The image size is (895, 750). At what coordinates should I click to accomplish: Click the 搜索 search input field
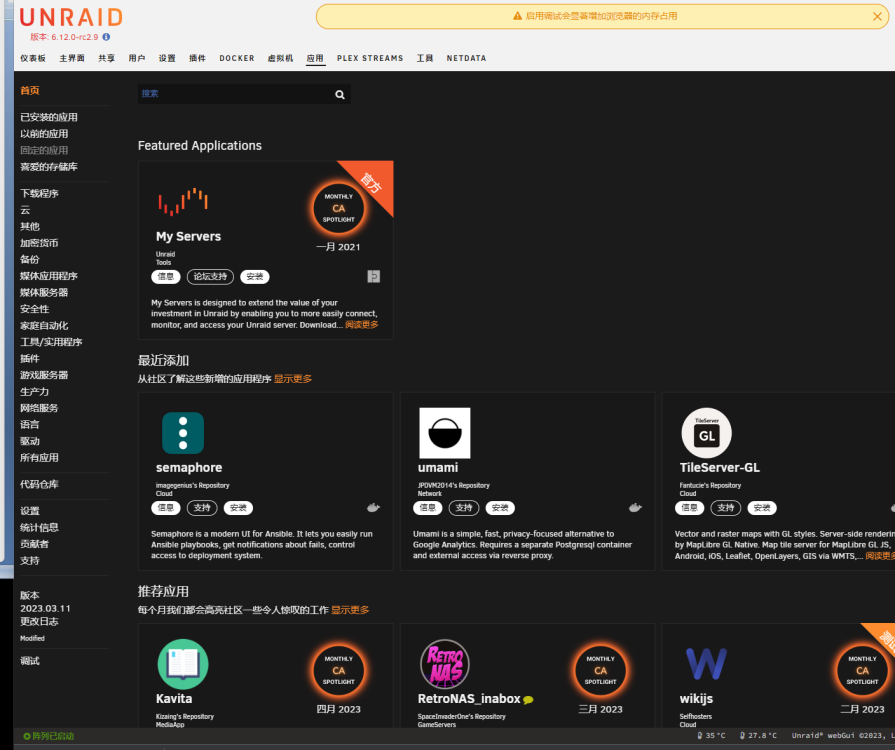pyautogui.click(x=235, y=94)
